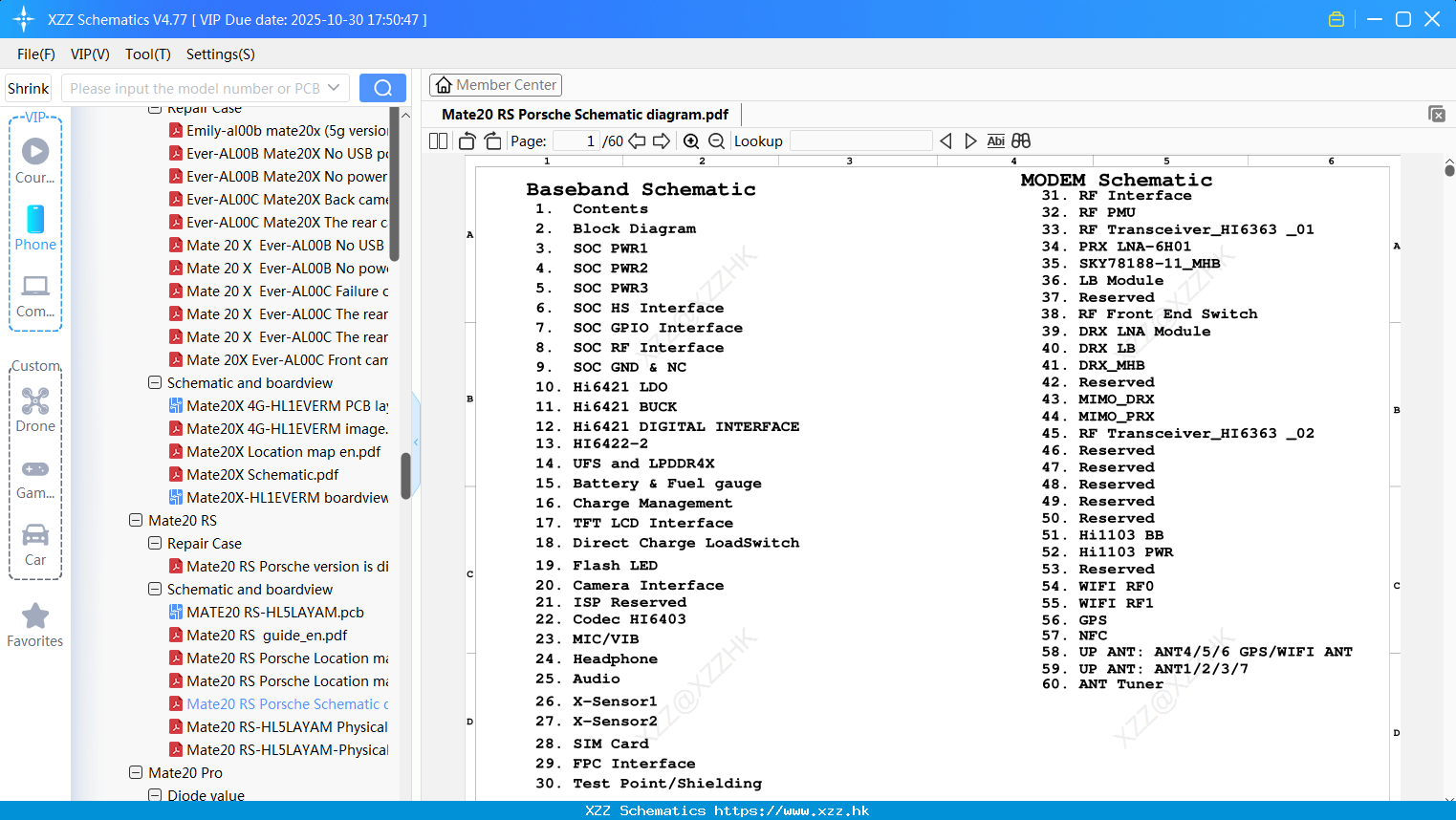Open the Courses play icon in sidebar

(35, 151)
